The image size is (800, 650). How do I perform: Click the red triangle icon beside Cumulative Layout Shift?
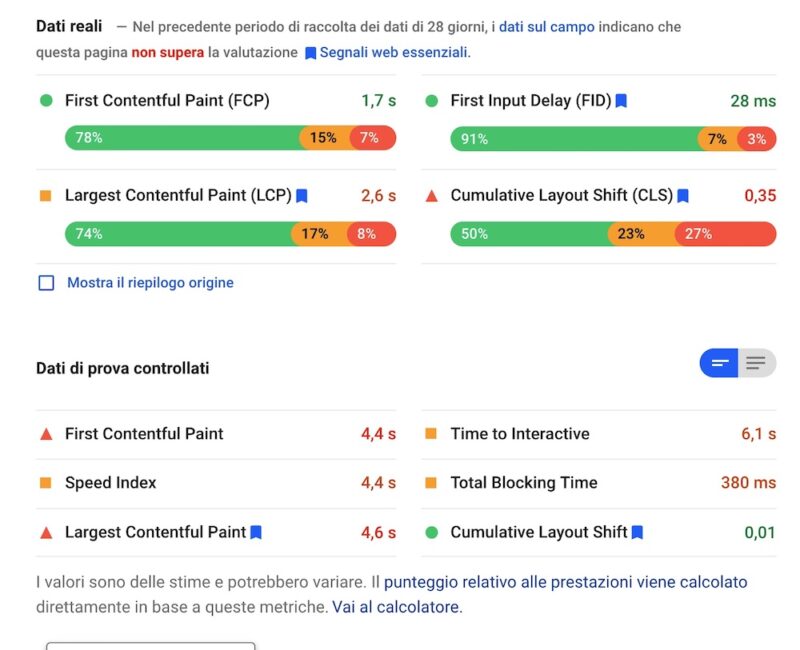pyautogui.click(x=430, y=196)
